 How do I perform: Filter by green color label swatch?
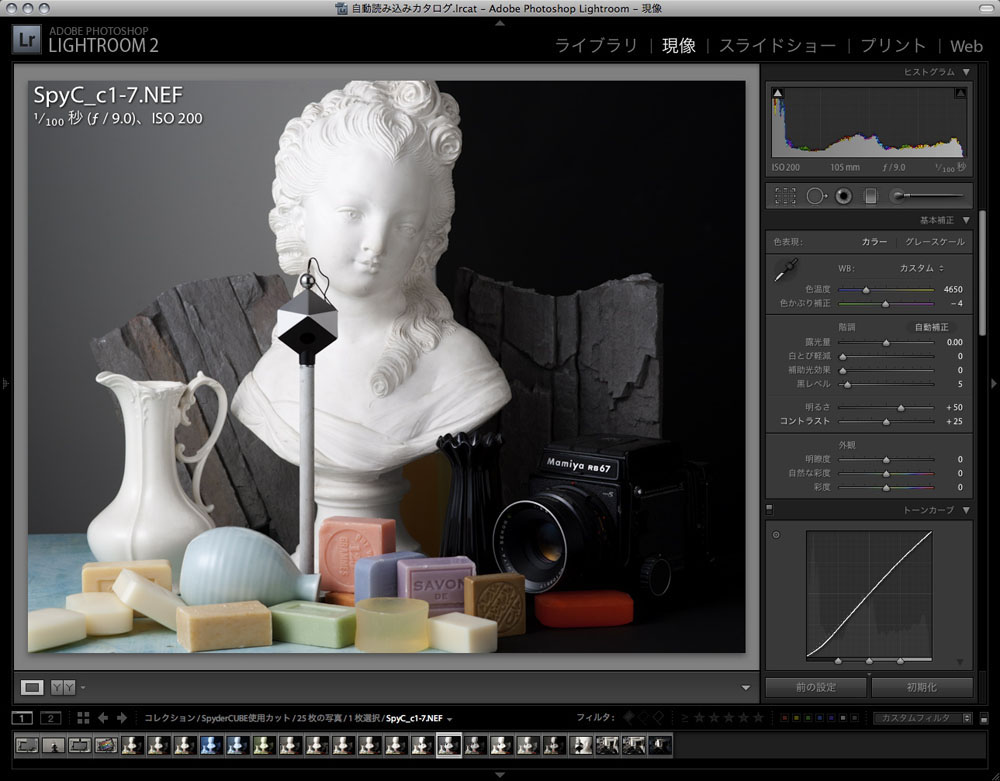[808, 718]
